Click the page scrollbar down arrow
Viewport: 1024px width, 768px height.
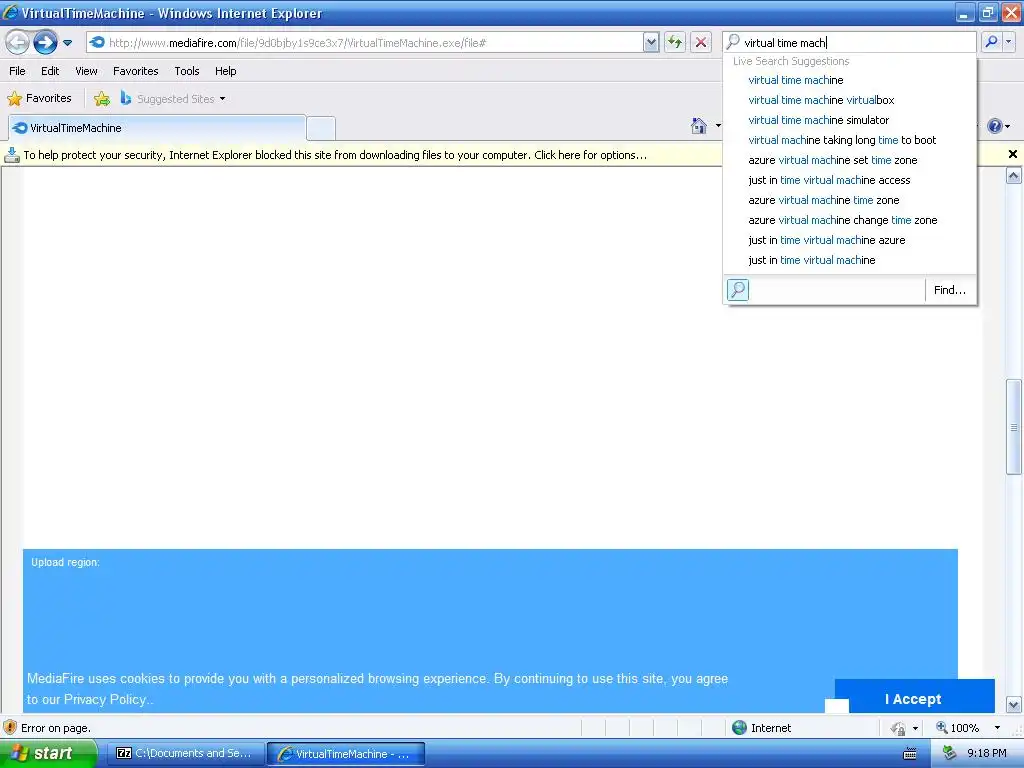click(x=1014, y=705)
